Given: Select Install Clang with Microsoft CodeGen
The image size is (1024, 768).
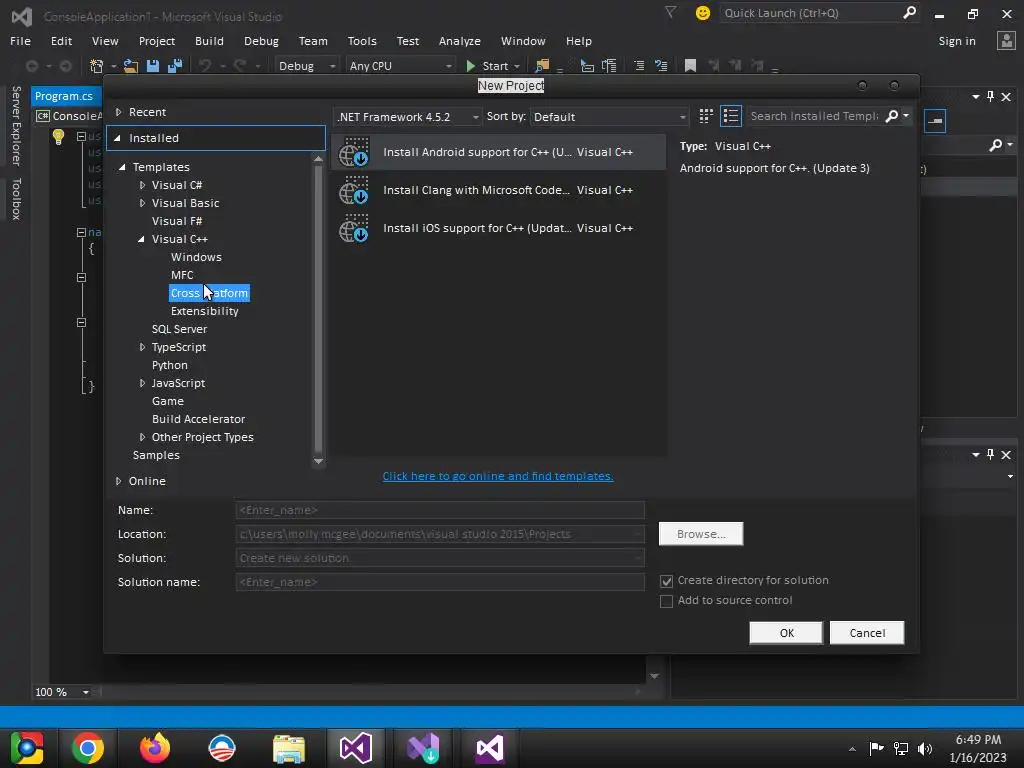Looking at the screenshot, I should 499,190.
